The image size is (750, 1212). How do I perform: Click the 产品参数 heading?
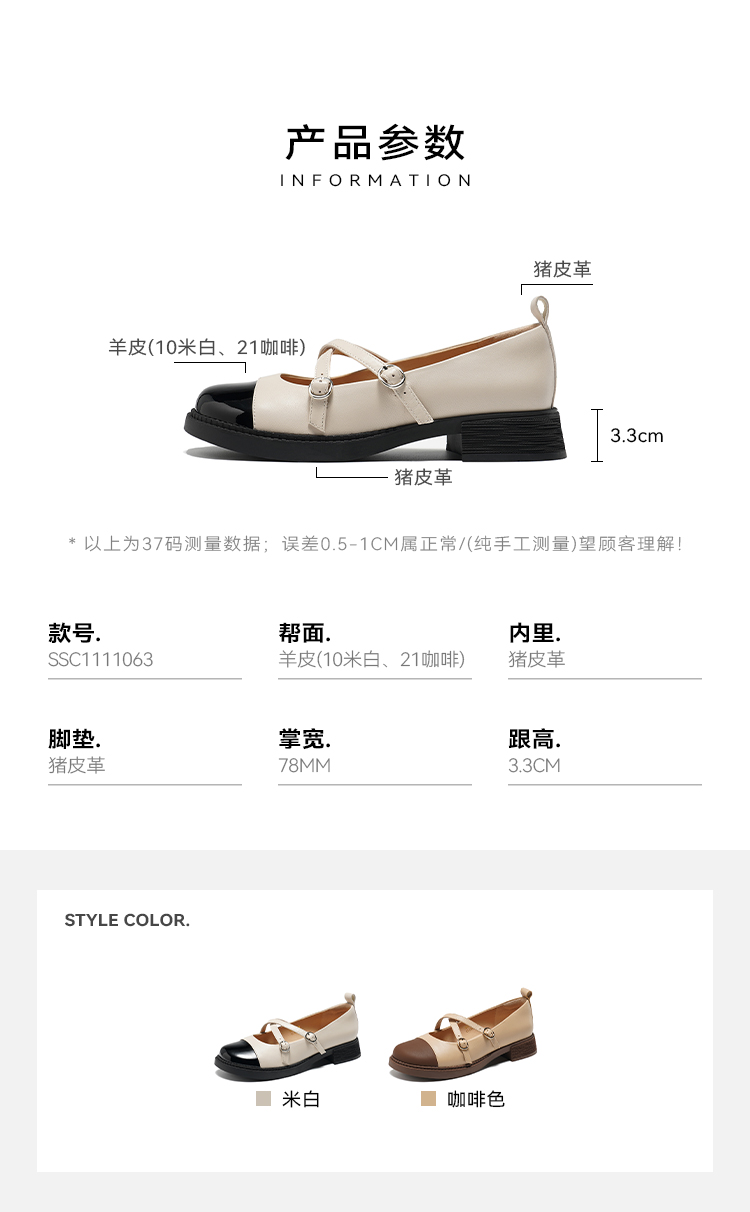coord(375,142)
